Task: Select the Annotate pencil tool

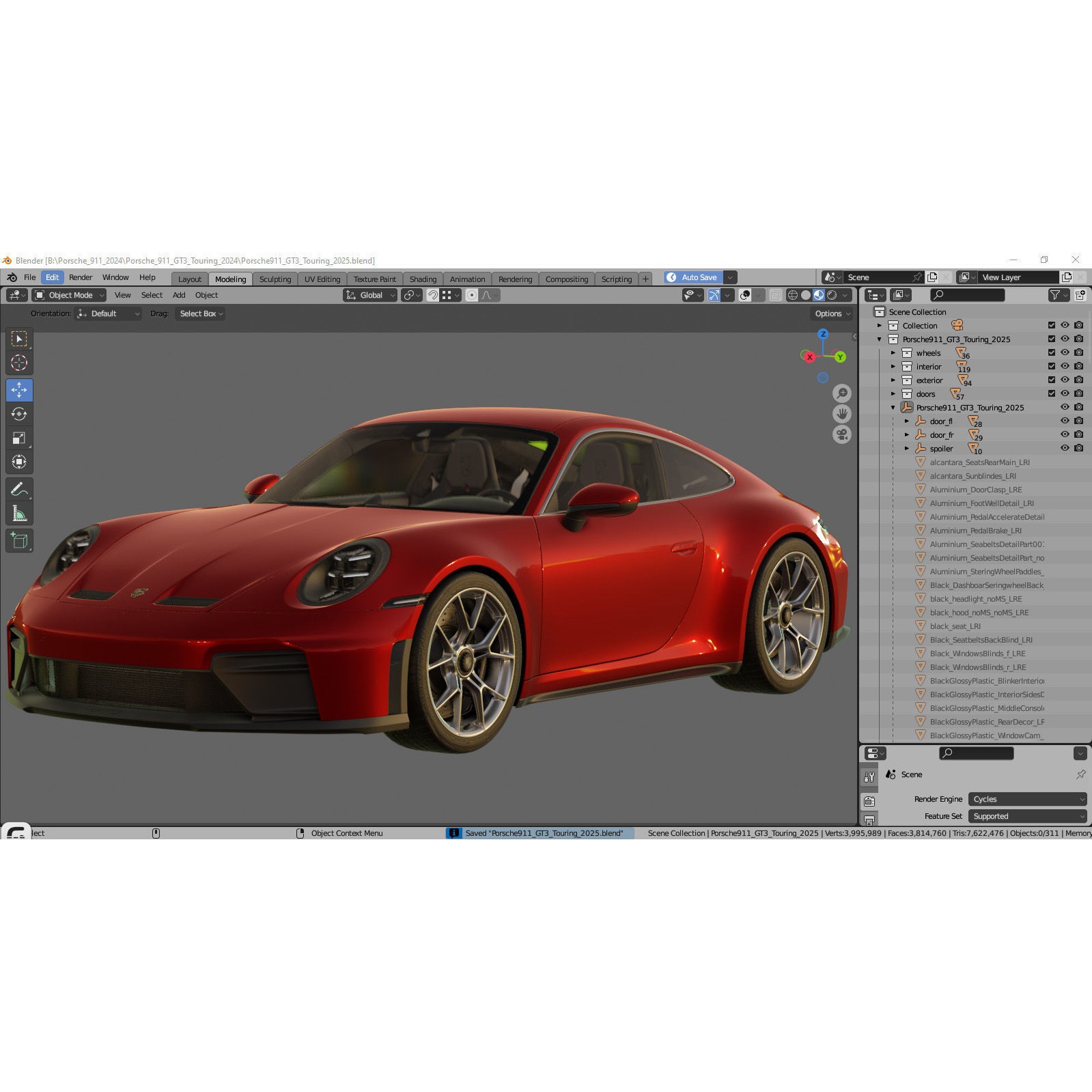Action: (19, 489)
